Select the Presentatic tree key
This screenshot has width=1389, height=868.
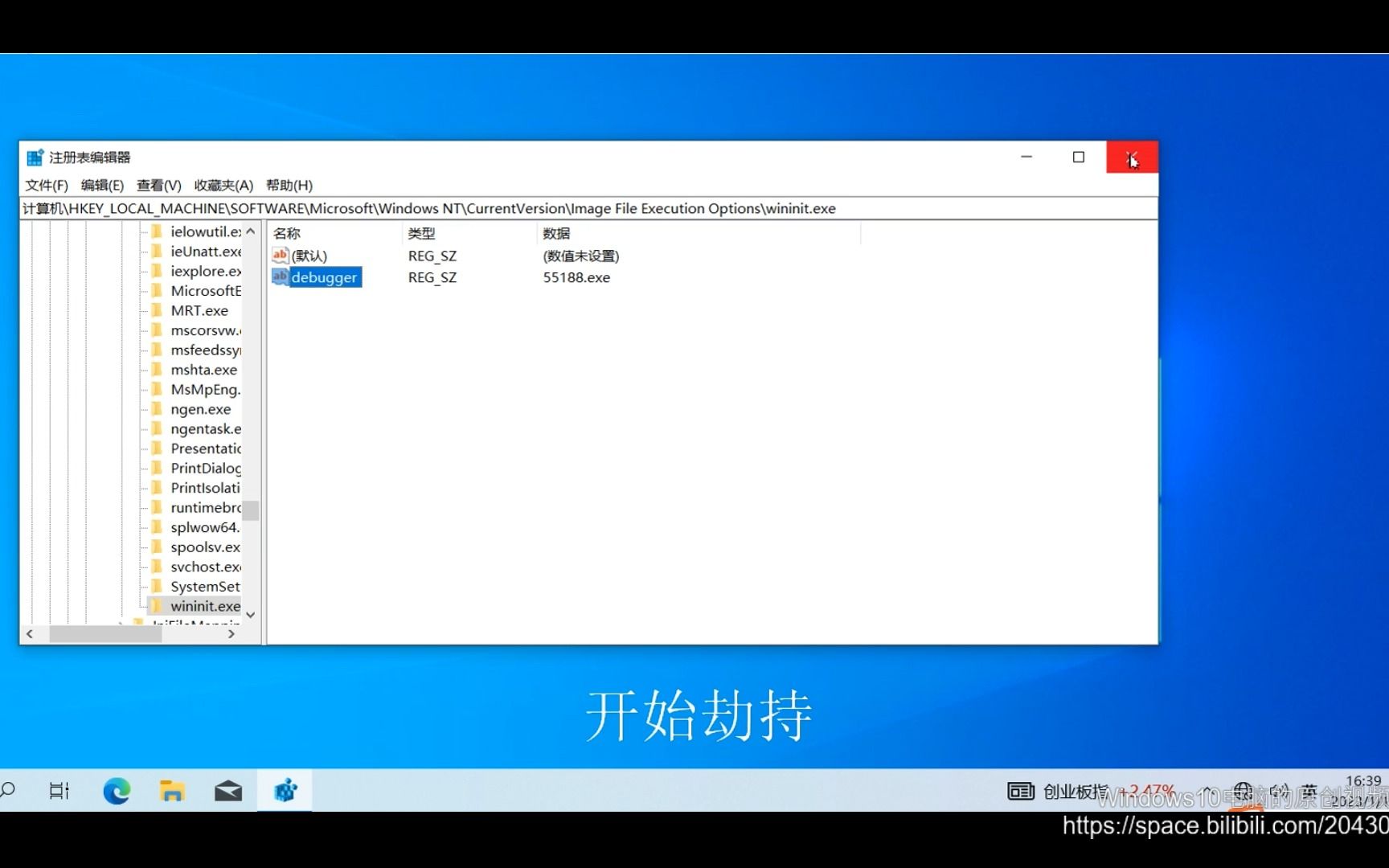pos(206,448)
